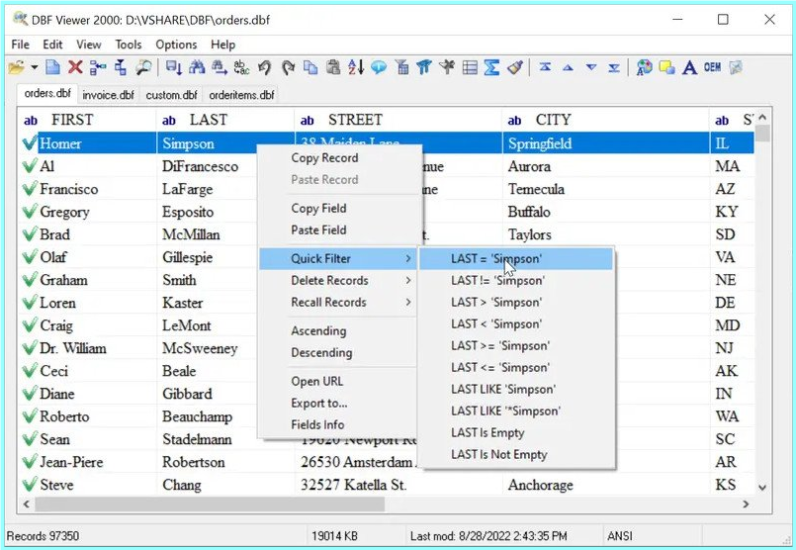Click the binoculars Find icon
Image resolution: width=796 pixels, height=550 pixels.
click(x=197, y=67)
